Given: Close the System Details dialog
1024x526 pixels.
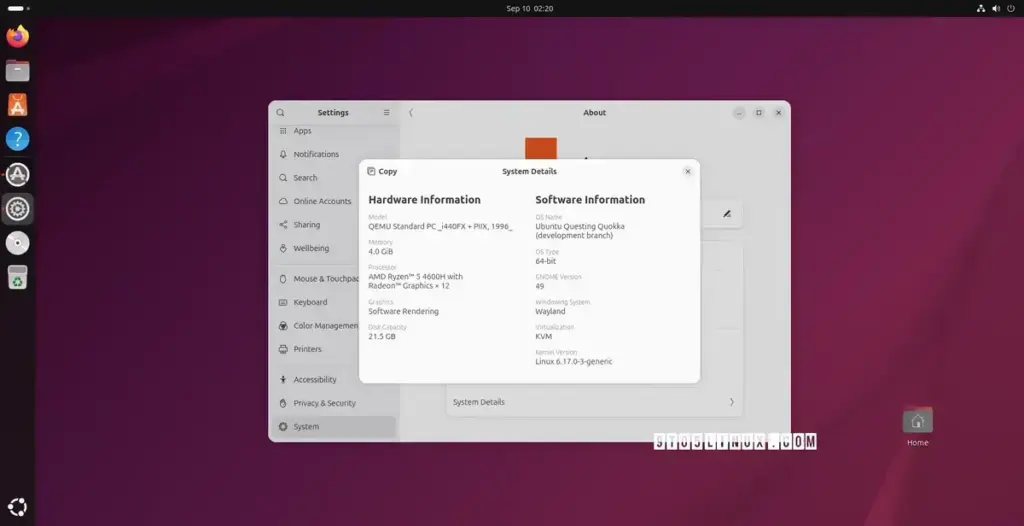Looking at the screenshot, I should click(688, 171).
